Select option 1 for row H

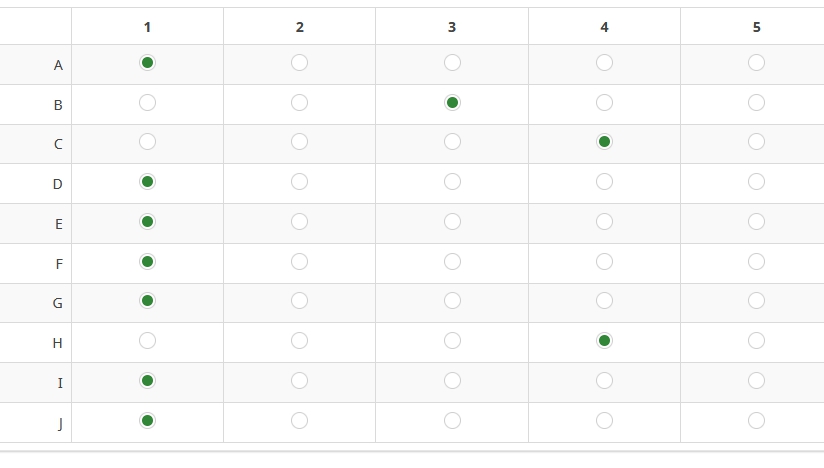point(147,340)
